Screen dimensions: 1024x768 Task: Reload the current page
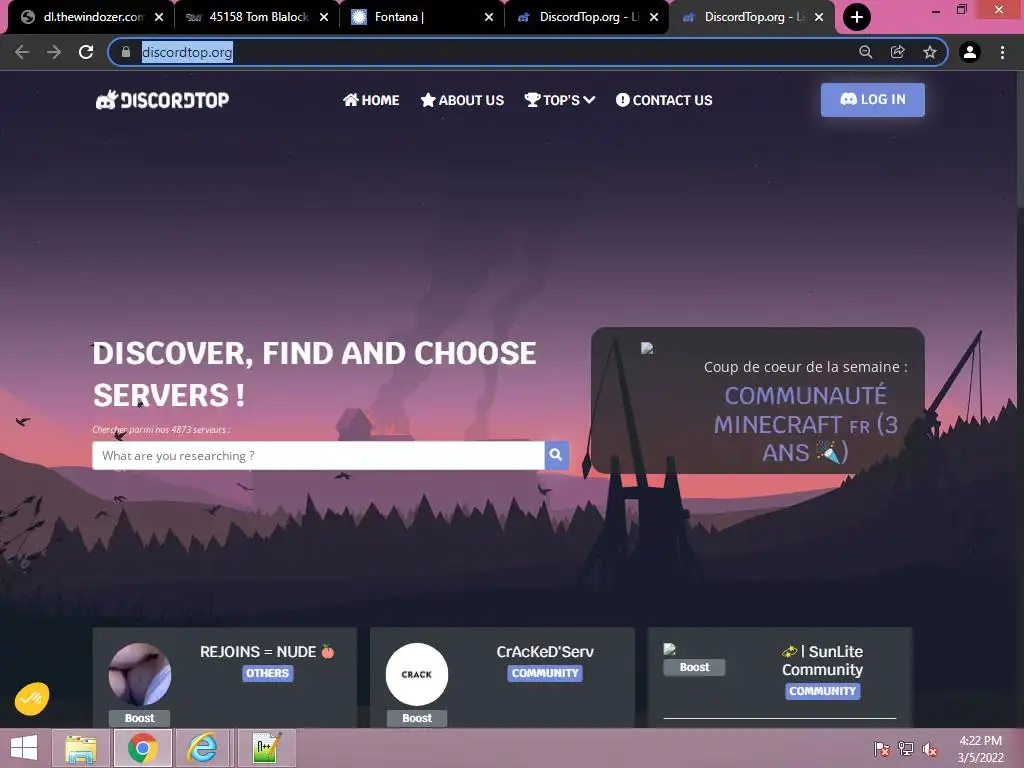pos(86,52)
